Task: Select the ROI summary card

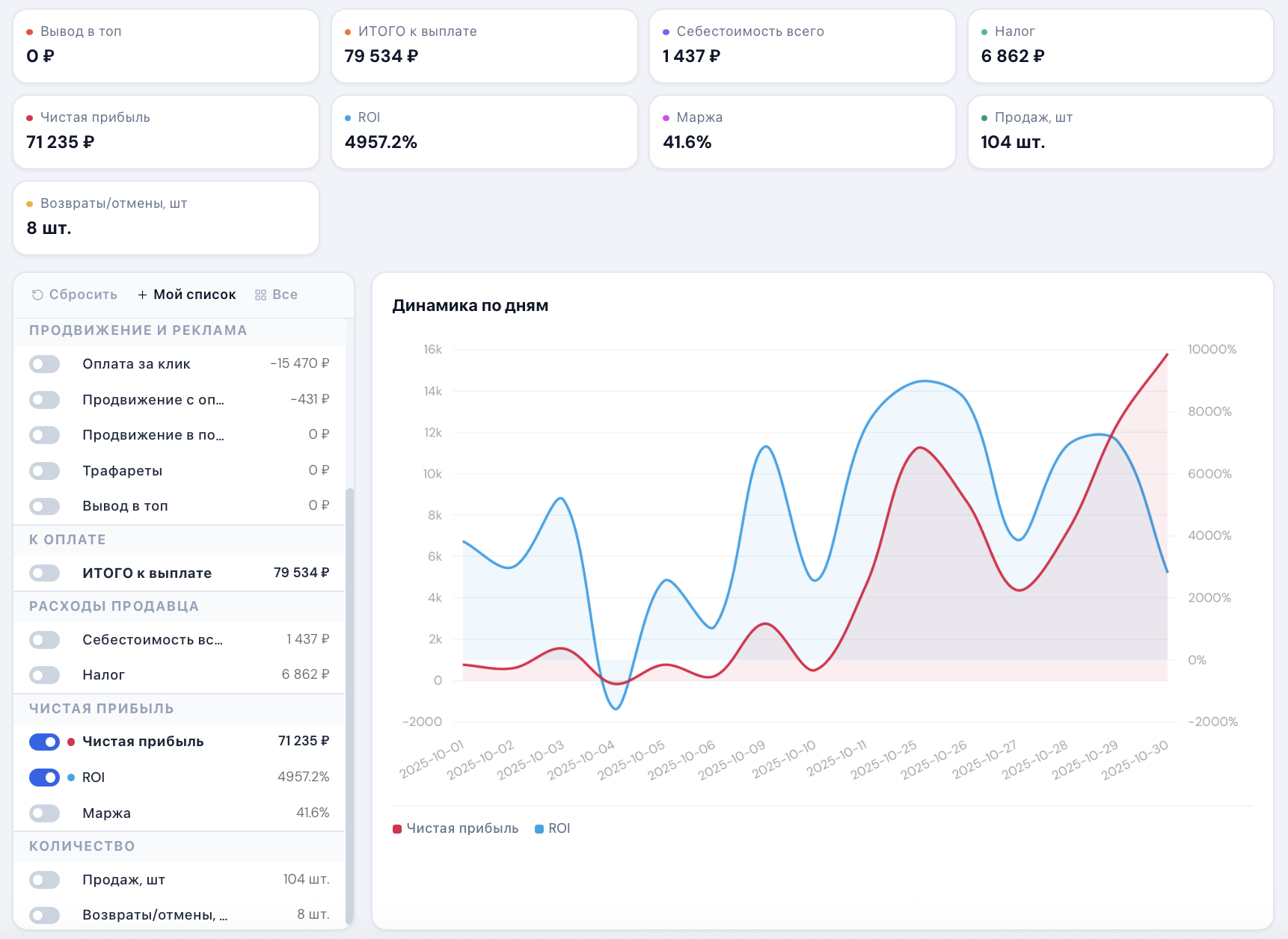Action: click(x=485, y=132)
